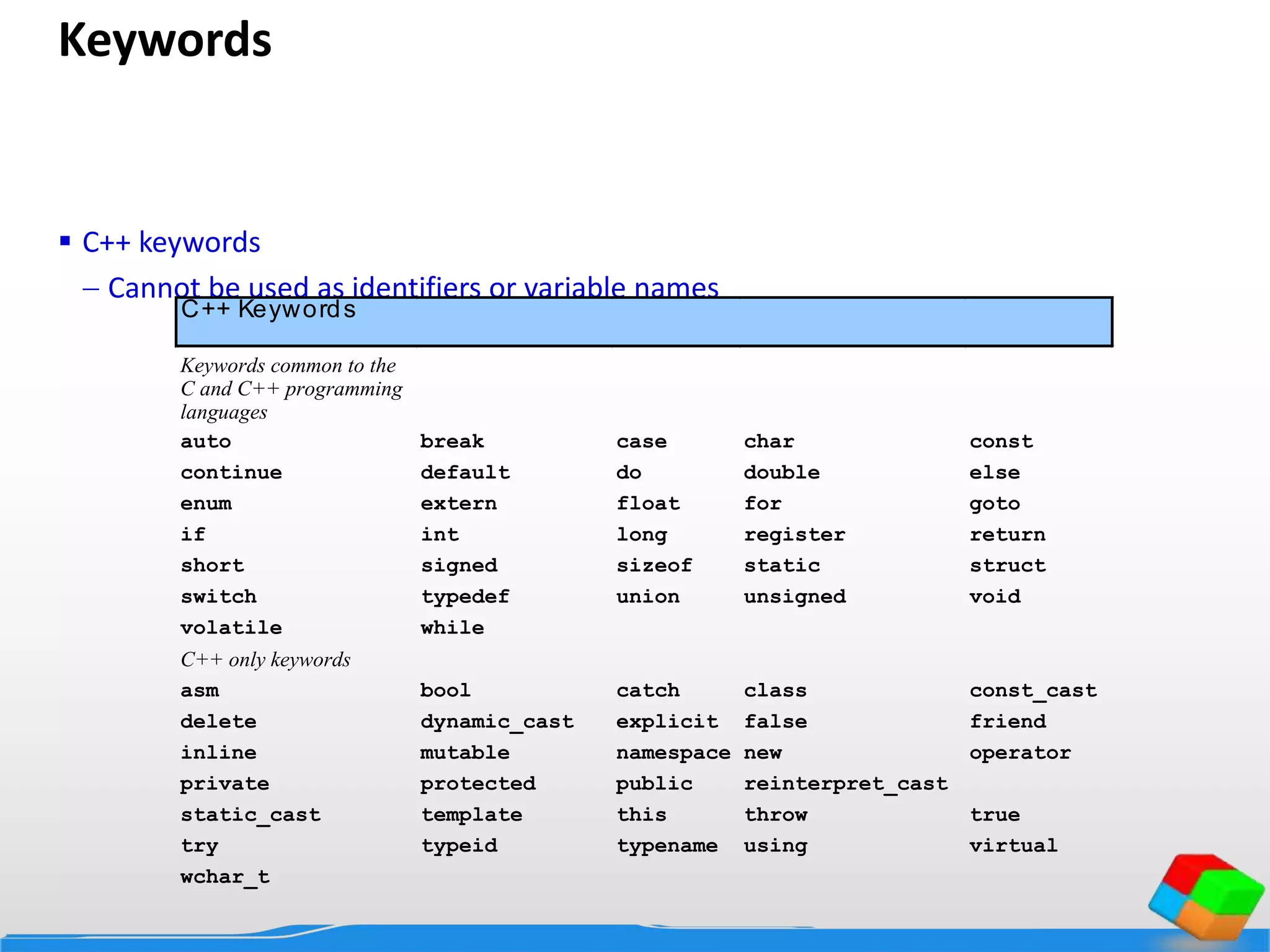Click the keyword 'volatile'

[x=231, y=627]
